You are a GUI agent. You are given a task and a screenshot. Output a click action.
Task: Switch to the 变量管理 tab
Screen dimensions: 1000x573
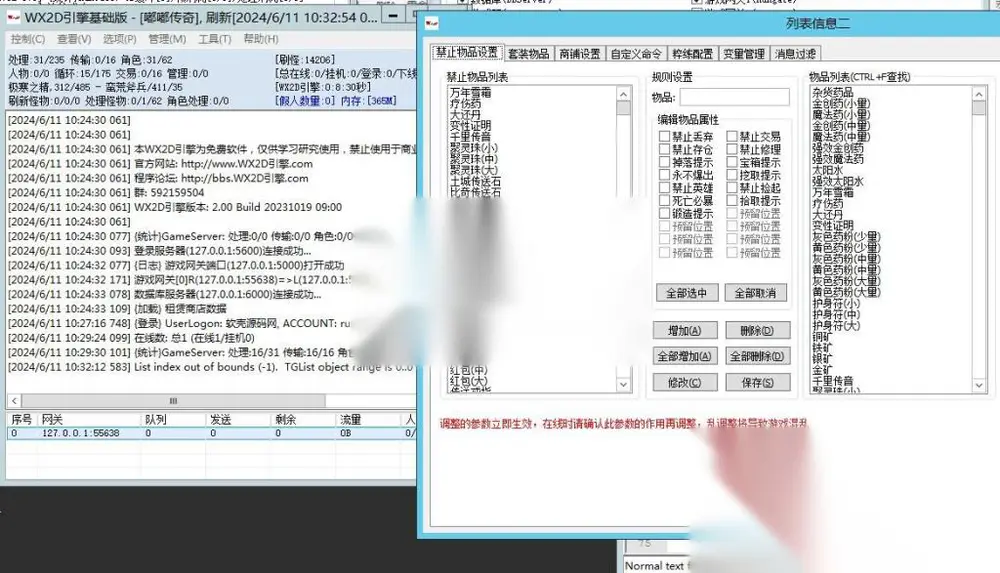click(744, 54)
